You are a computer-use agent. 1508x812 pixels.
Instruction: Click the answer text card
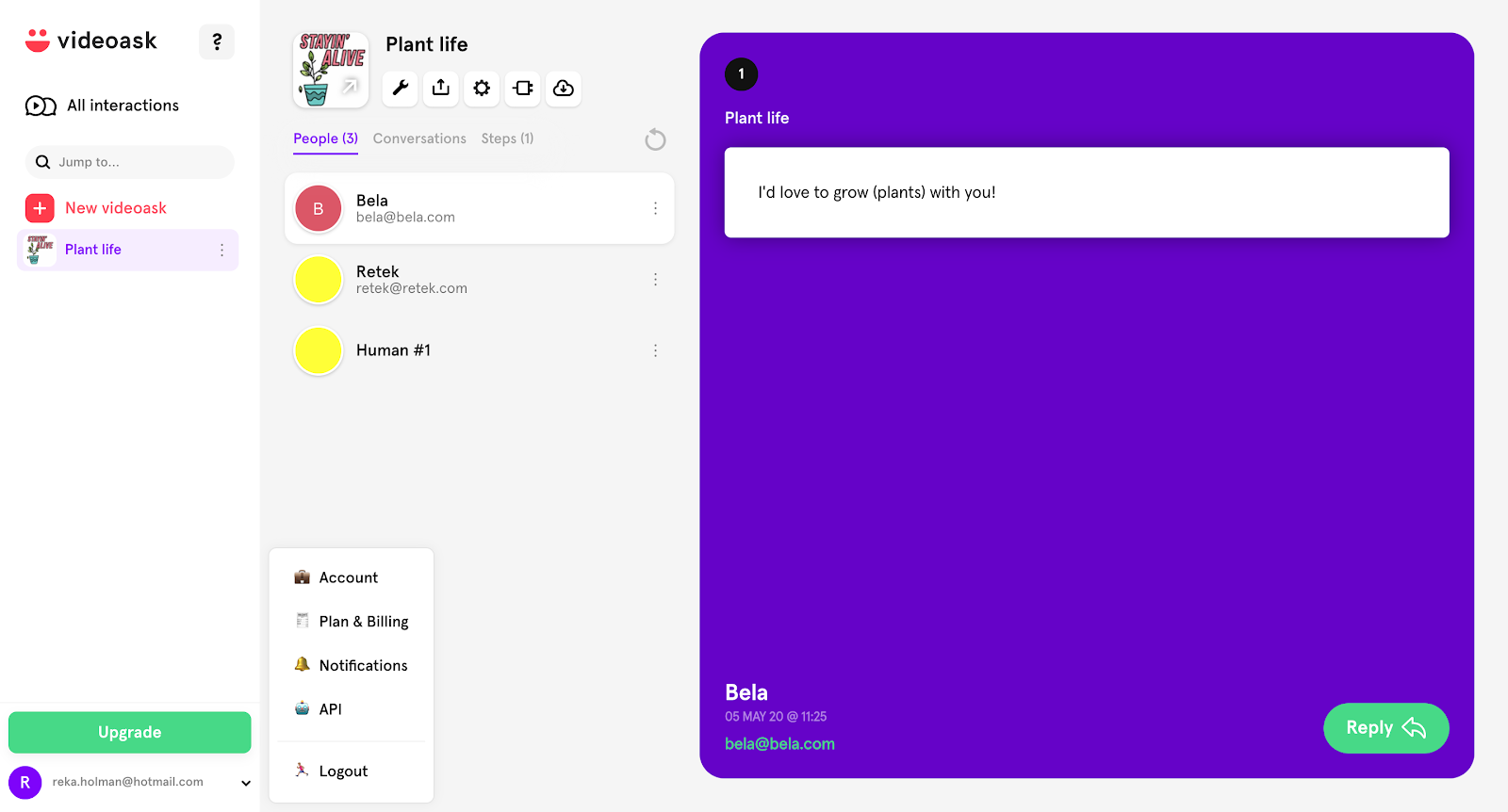(x=1087, y=192)
